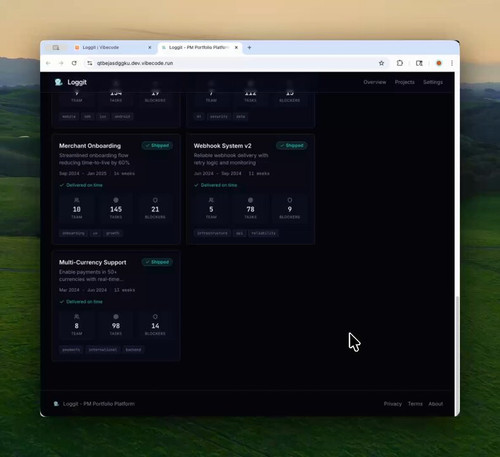Click the footer Loggit logo icon
500x457 pixels.
(x=56, y=404)
